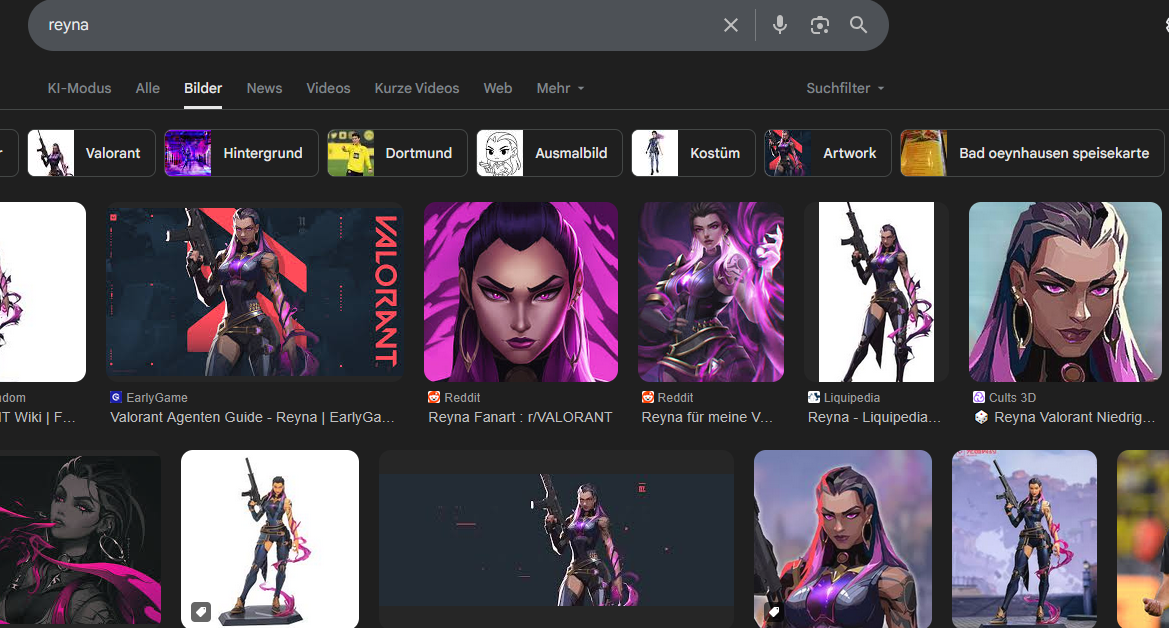Switch to the Videos tab
1169x628 pixels.
328,88
